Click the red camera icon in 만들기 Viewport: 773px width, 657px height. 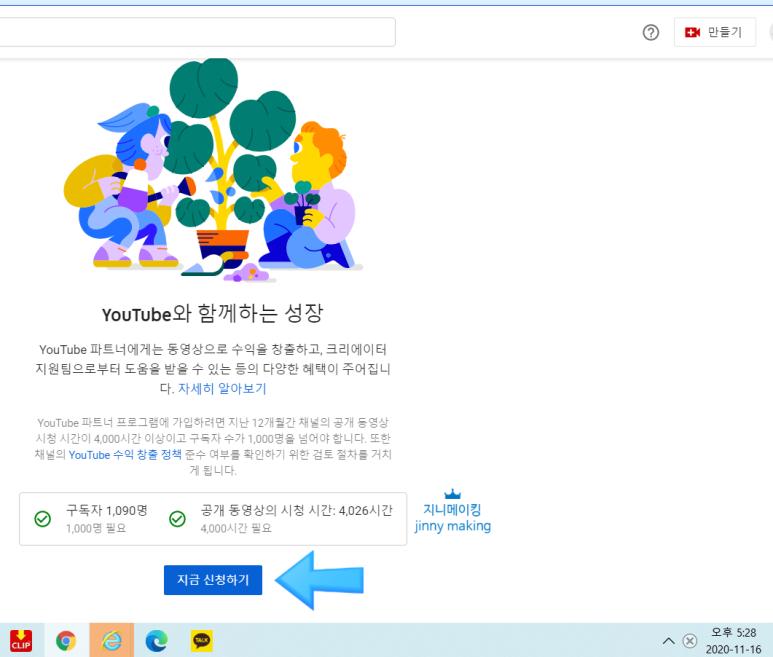point(692,33)
